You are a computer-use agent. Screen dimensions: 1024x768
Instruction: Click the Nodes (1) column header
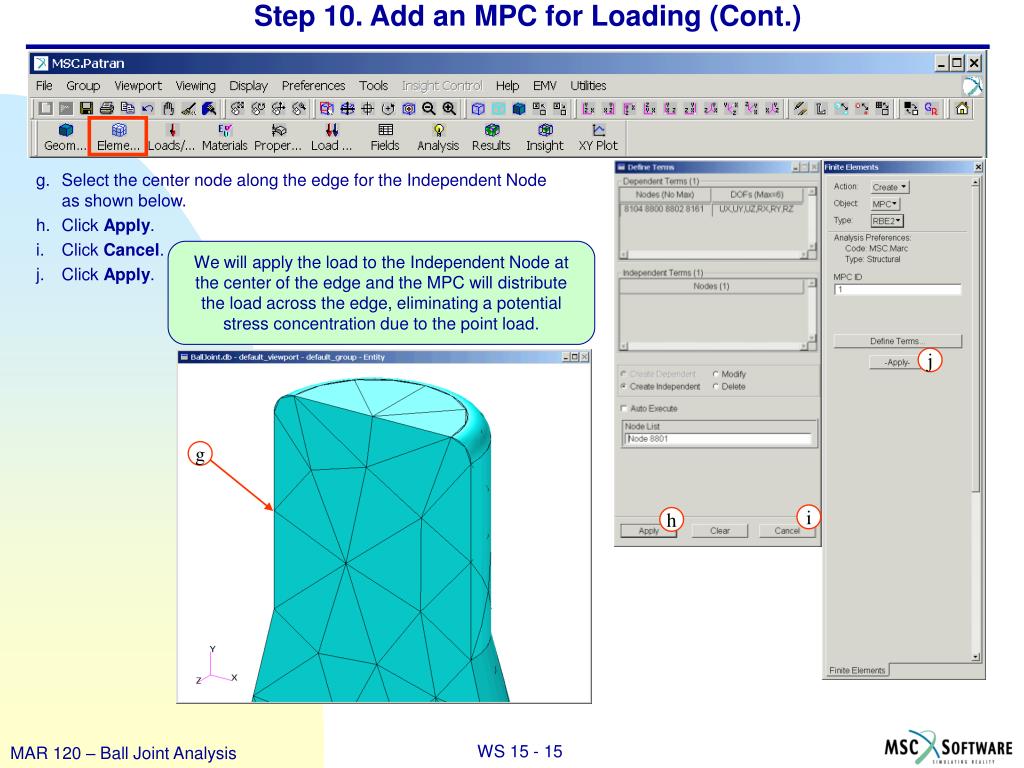coord(711,286)
